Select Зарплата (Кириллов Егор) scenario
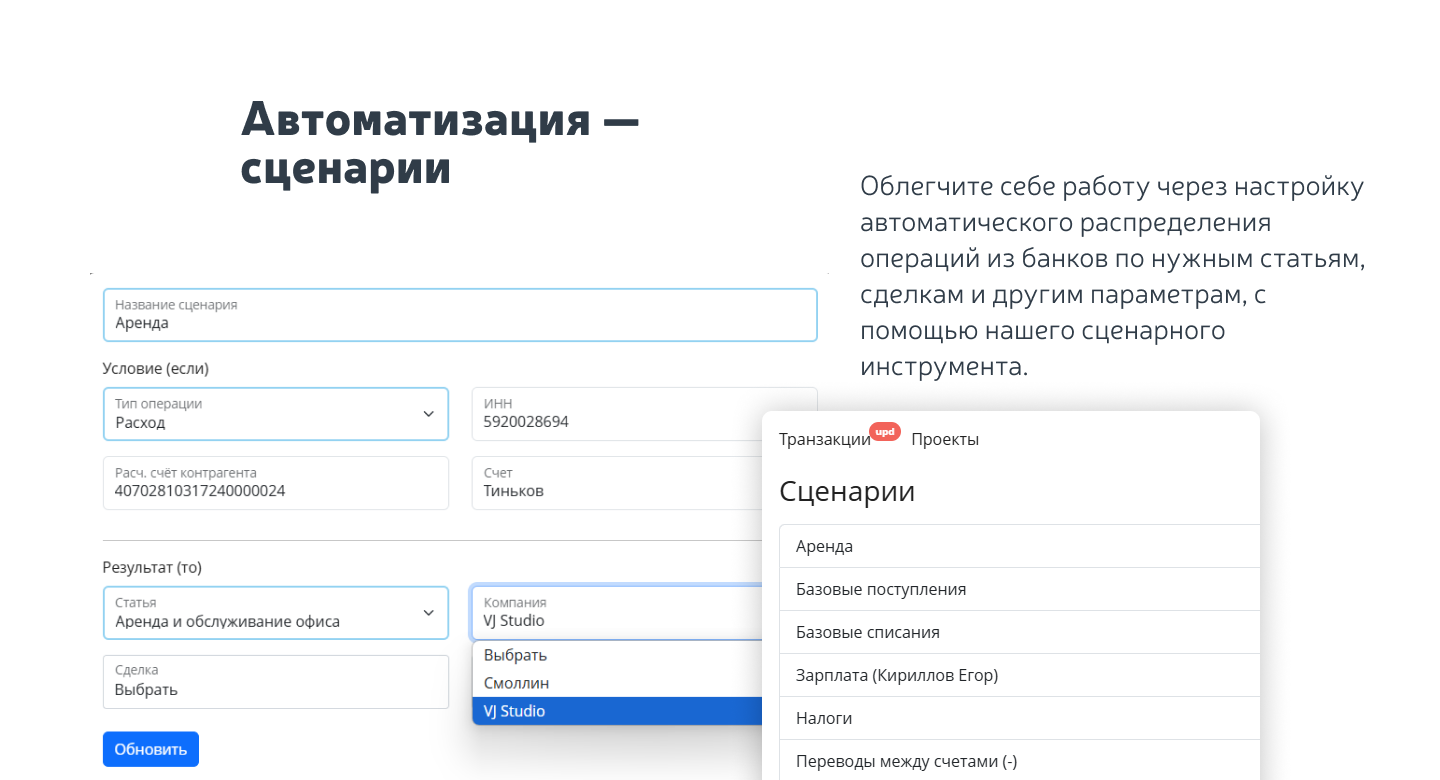The image size is (1440, 780). click(x=1018, y=675)
